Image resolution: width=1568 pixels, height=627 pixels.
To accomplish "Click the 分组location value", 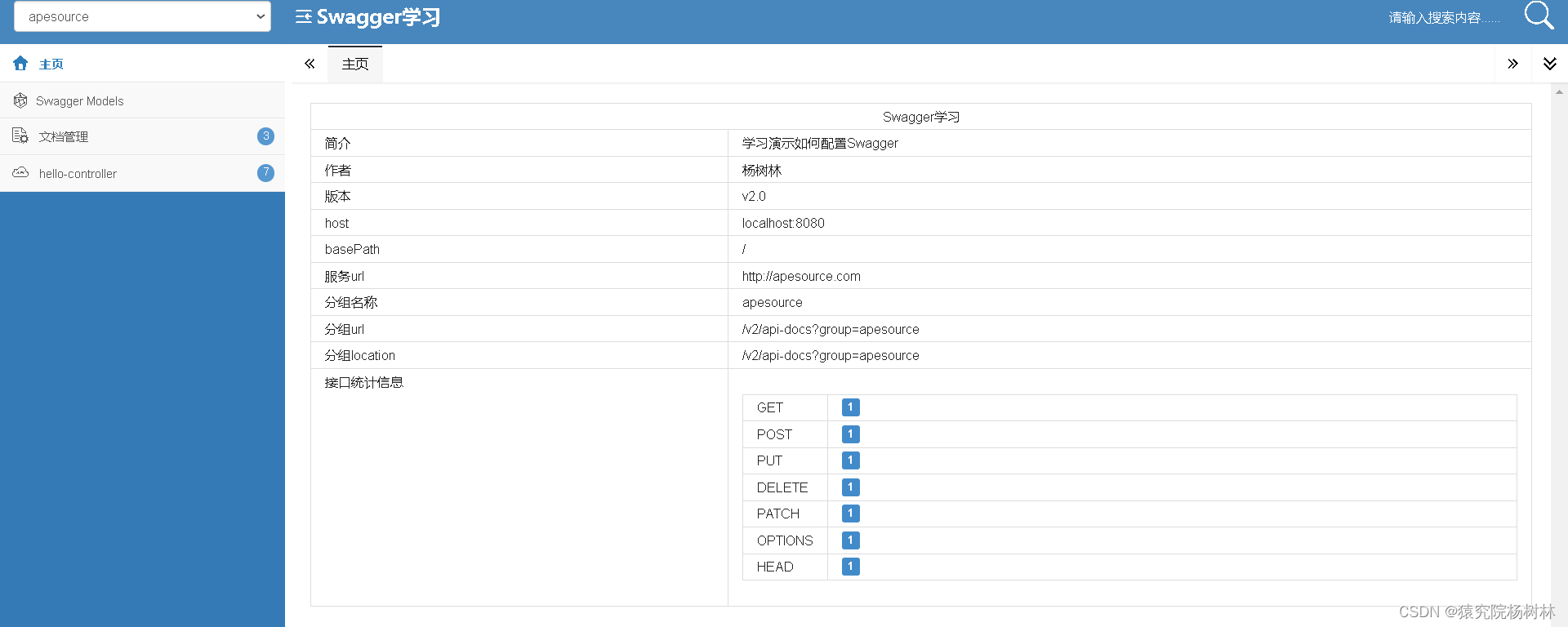I will [831, 355].
